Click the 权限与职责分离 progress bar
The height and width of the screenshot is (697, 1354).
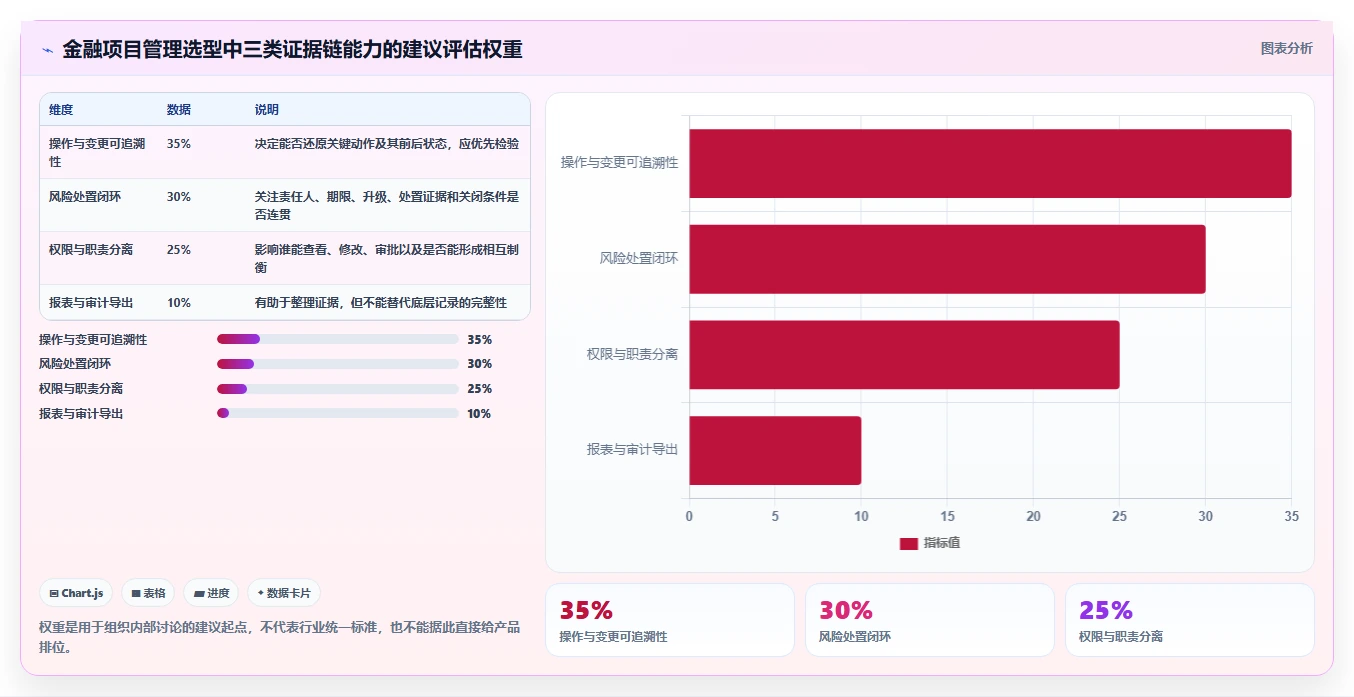click(x=337, y=389)
